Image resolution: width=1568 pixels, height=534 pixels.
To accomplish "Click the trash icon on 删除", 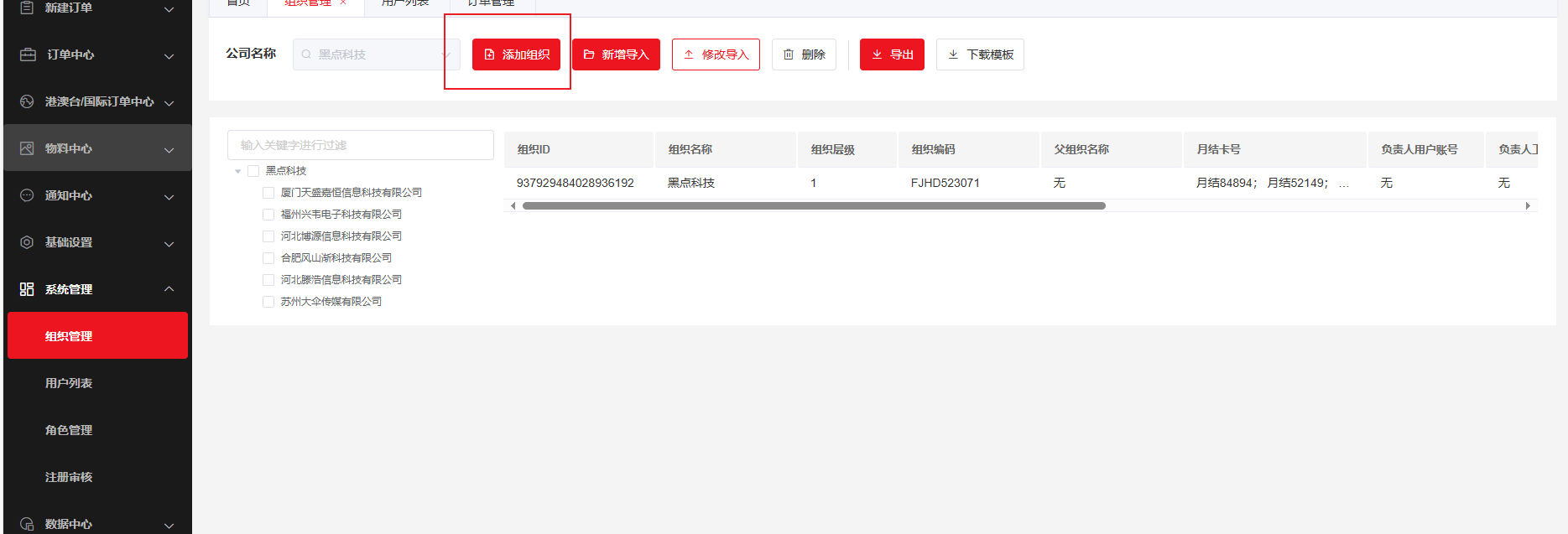I will (789, 54).
